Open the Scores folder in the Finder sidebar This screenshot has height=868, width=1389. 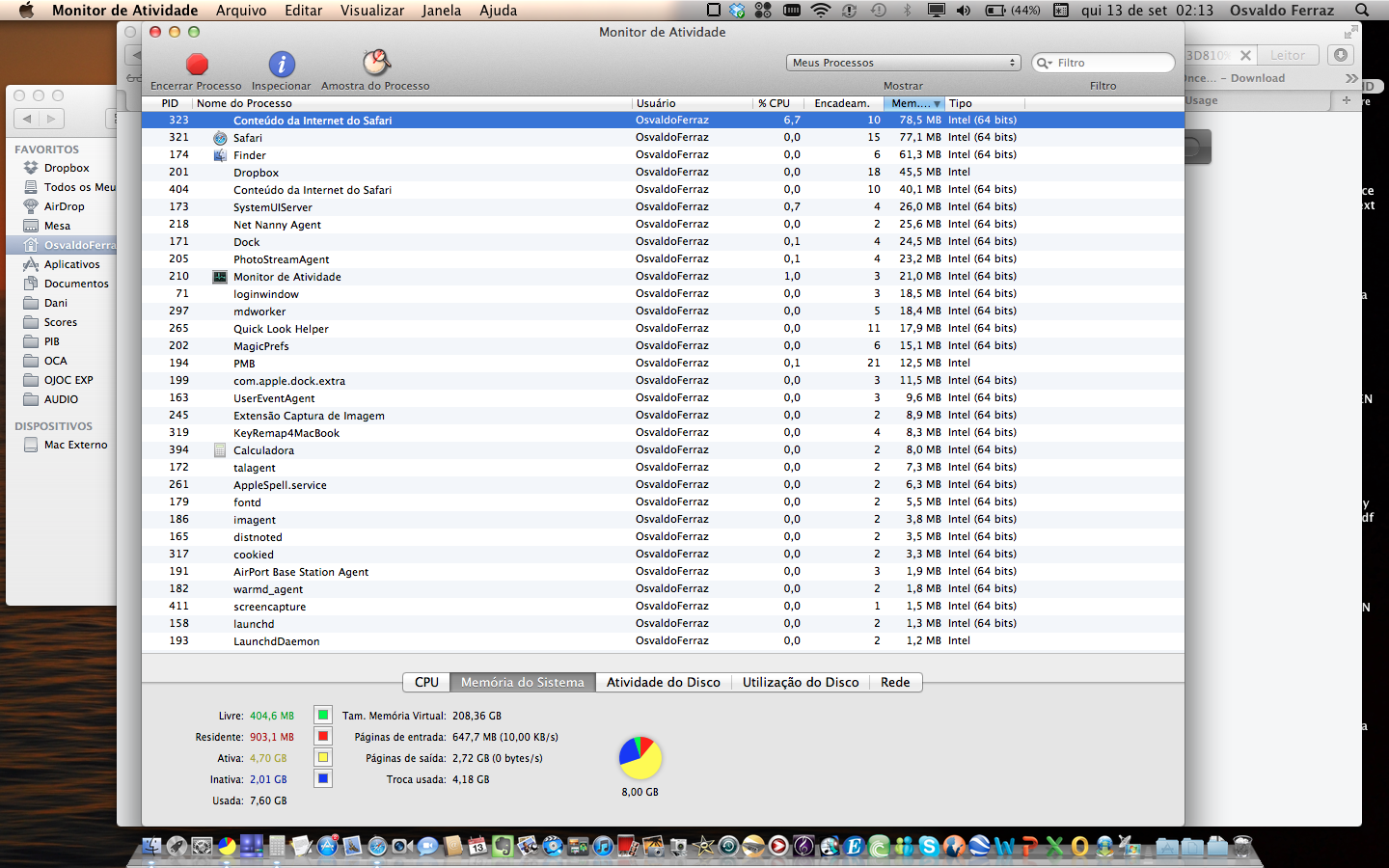click(60, 322)
